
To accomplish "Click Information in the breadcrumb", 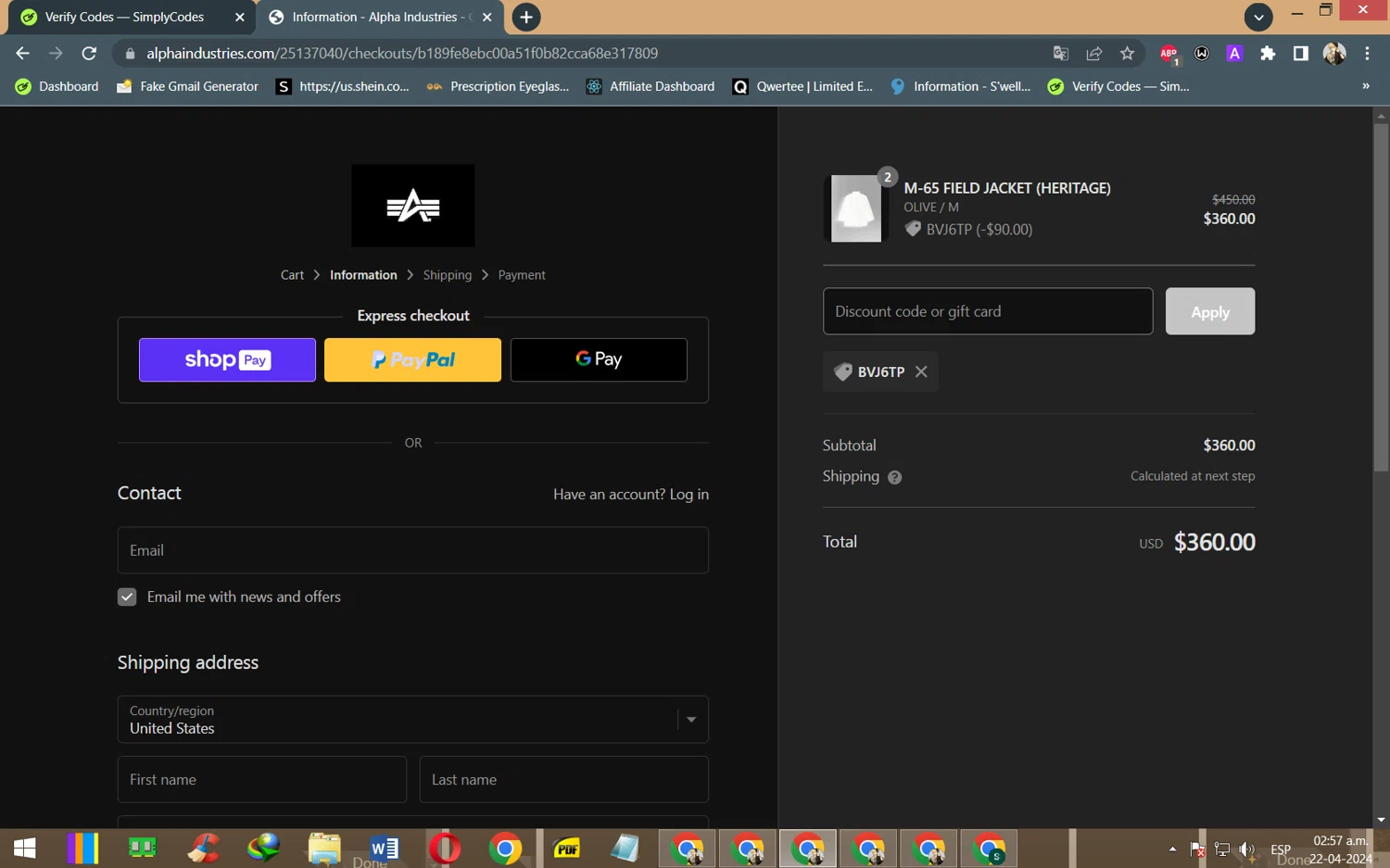I will [363, 275].
